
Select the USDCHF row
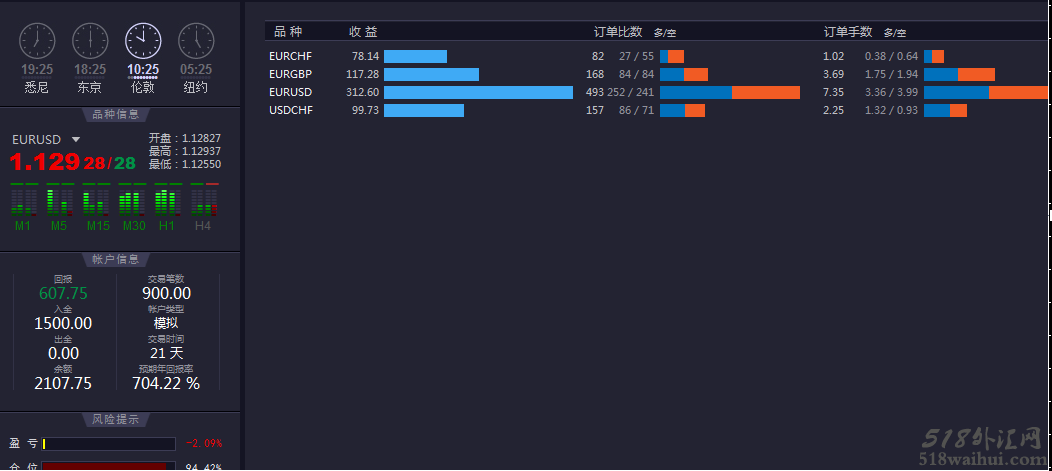point(656,110)
